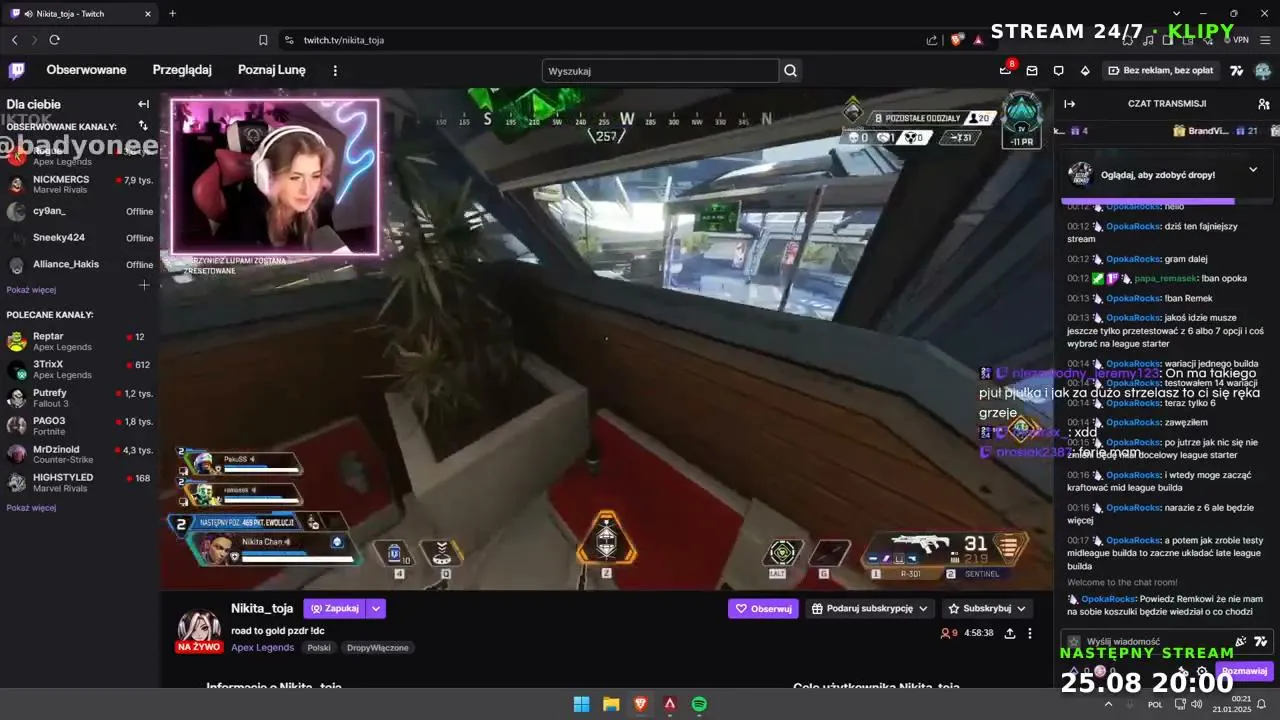The width and height of the screenshot is (1280, 720).
Task: Sort followed channels with arrows icon
Action: click(x=143, y=126)
